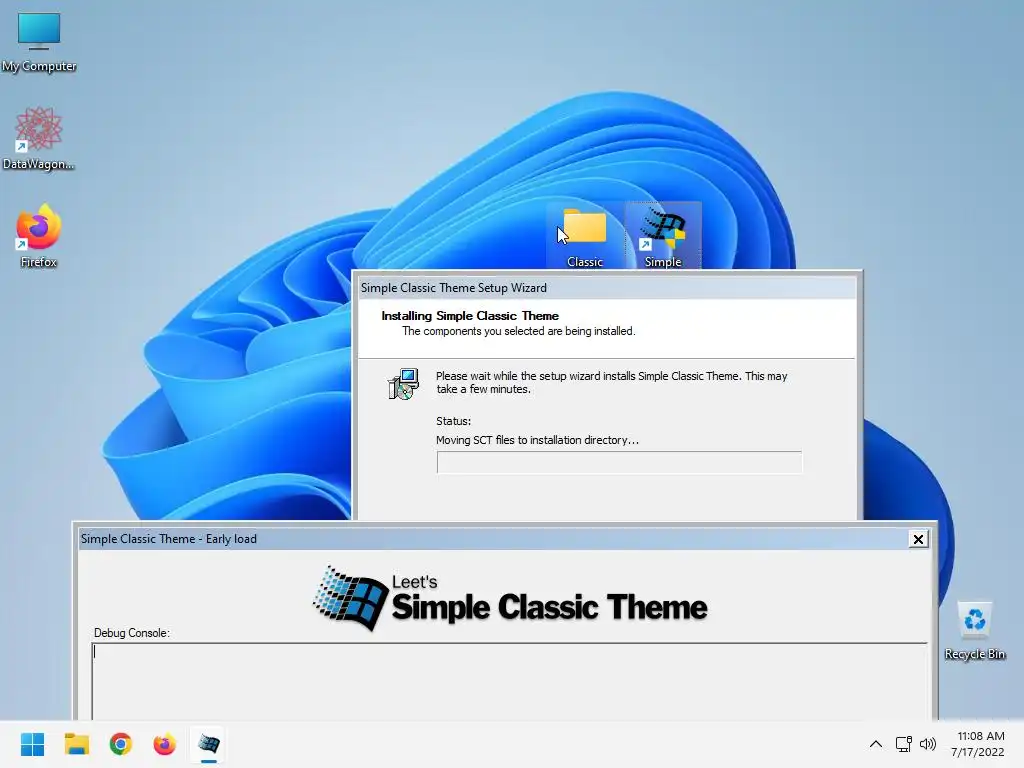Click 'Moving SCT files to installation directory...' status text

pyautogui.click(x=537, y=440)
